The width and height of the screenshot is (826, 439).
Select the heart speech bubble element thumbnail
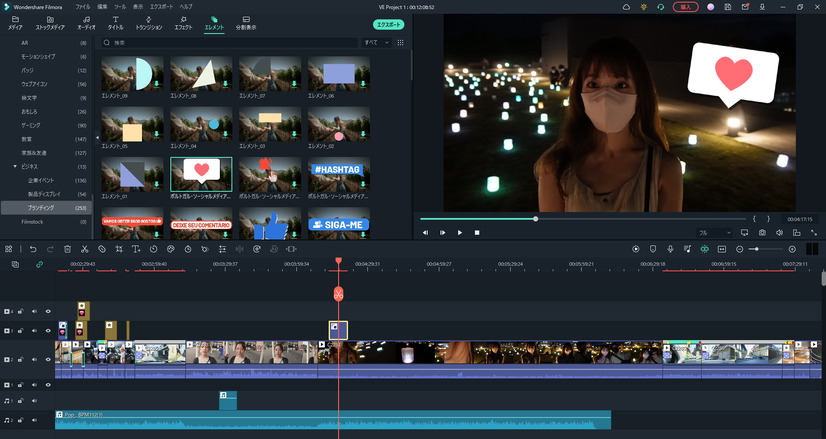201,174
